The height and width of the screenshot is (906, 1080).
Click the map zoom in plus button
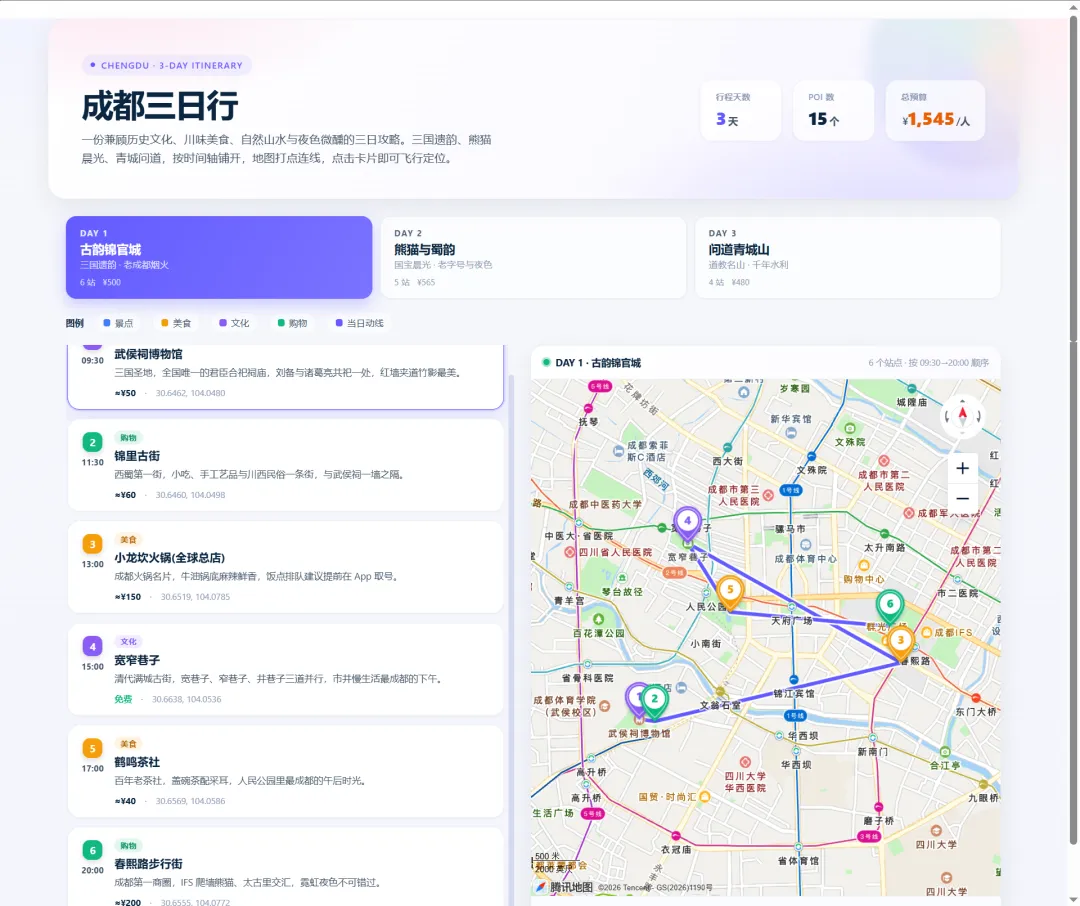tap(962, 469)
